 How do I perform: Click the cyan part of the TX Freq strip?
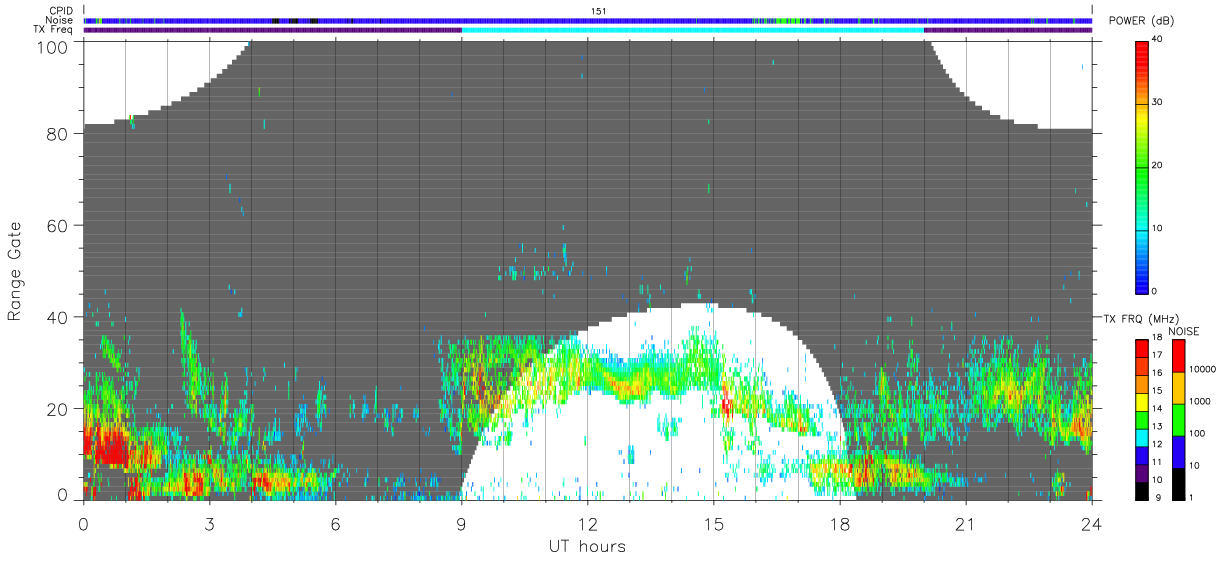tap(693, 30)
